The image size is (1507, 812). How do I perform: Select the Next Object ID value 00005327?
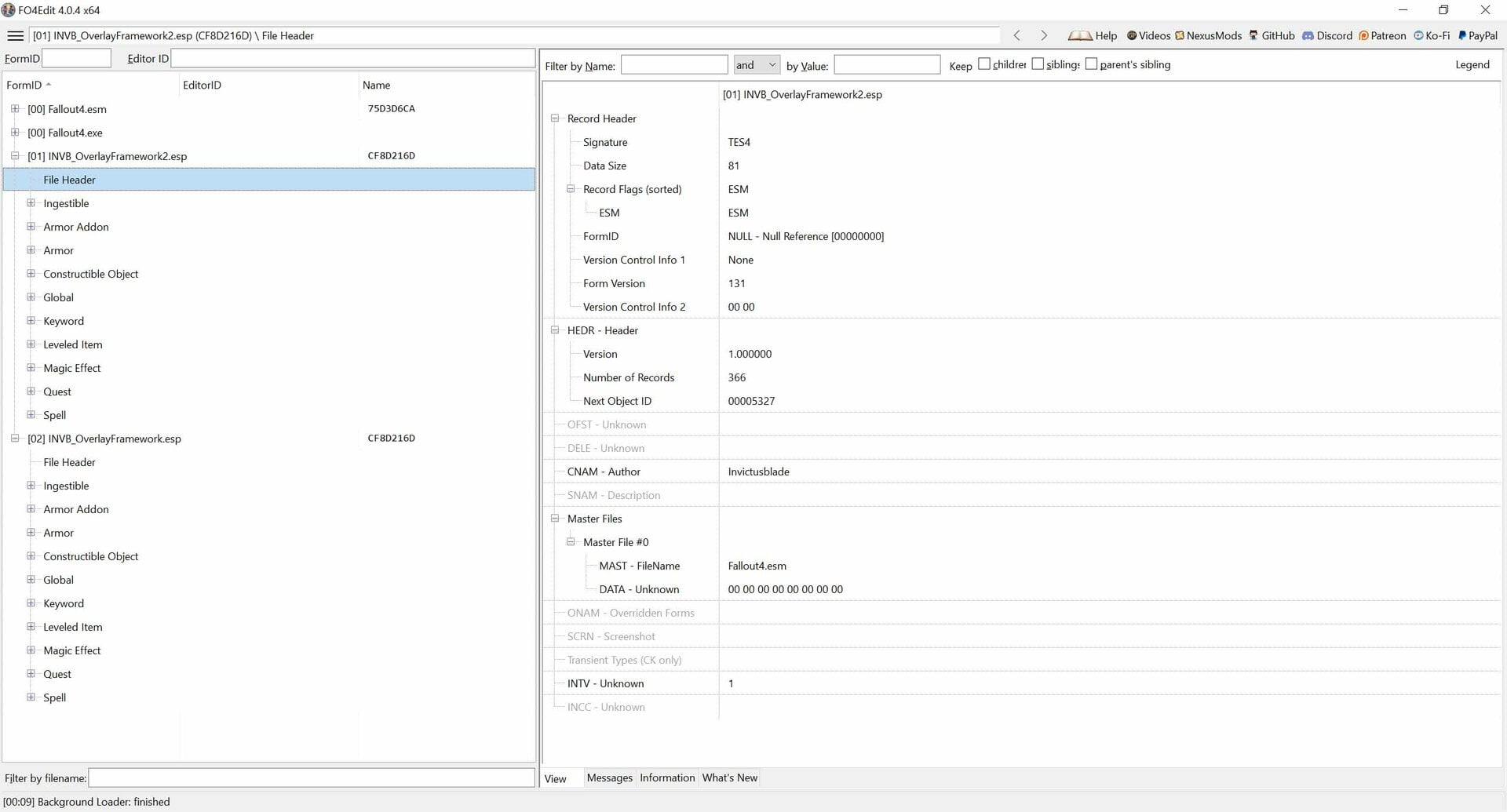[751, 401]
